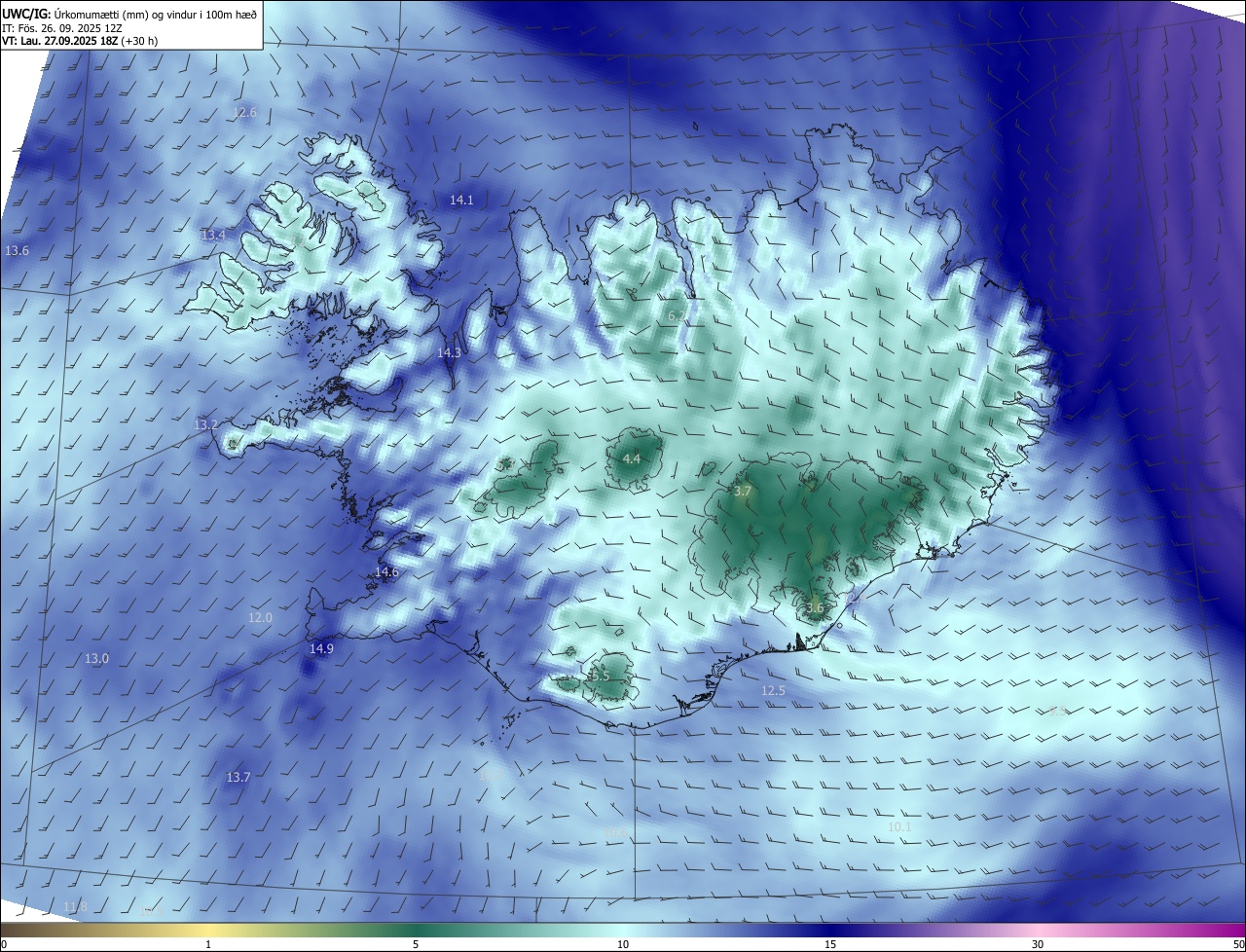Screen dimensions: 1246x952
Task: Click the 13.6 value at the map's western edge
Action: 17,250
